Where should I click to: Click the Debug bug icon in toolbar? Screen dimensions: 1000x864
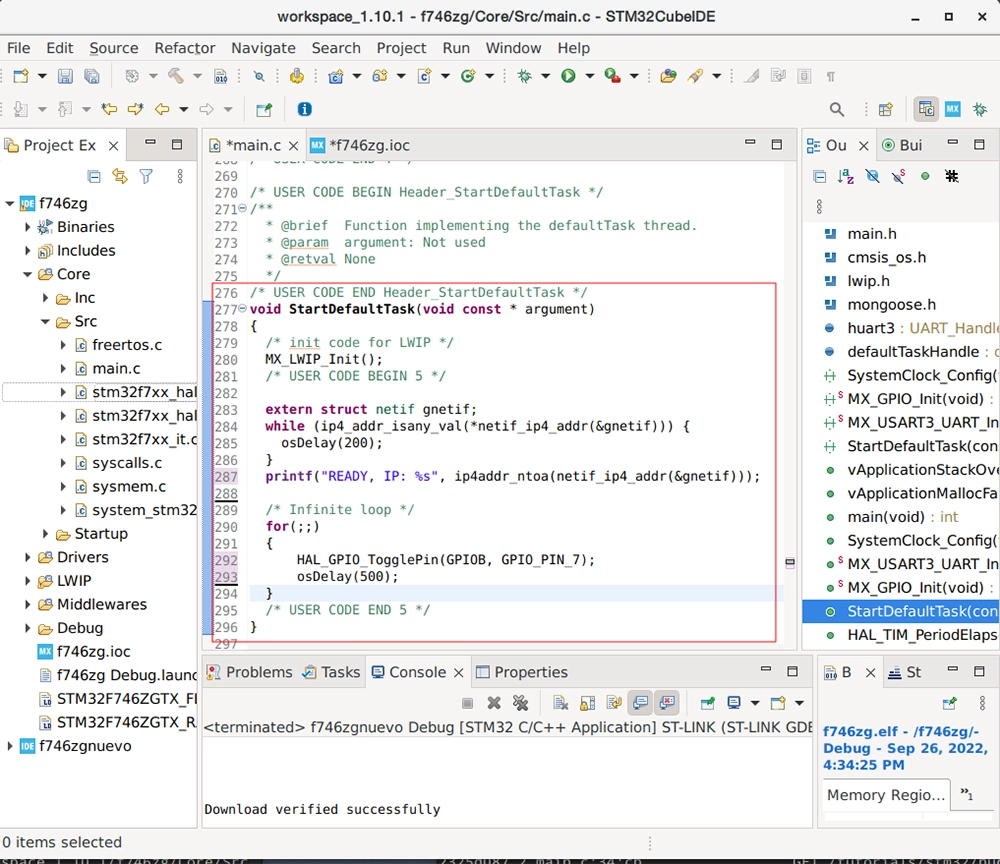pos(524,76)
